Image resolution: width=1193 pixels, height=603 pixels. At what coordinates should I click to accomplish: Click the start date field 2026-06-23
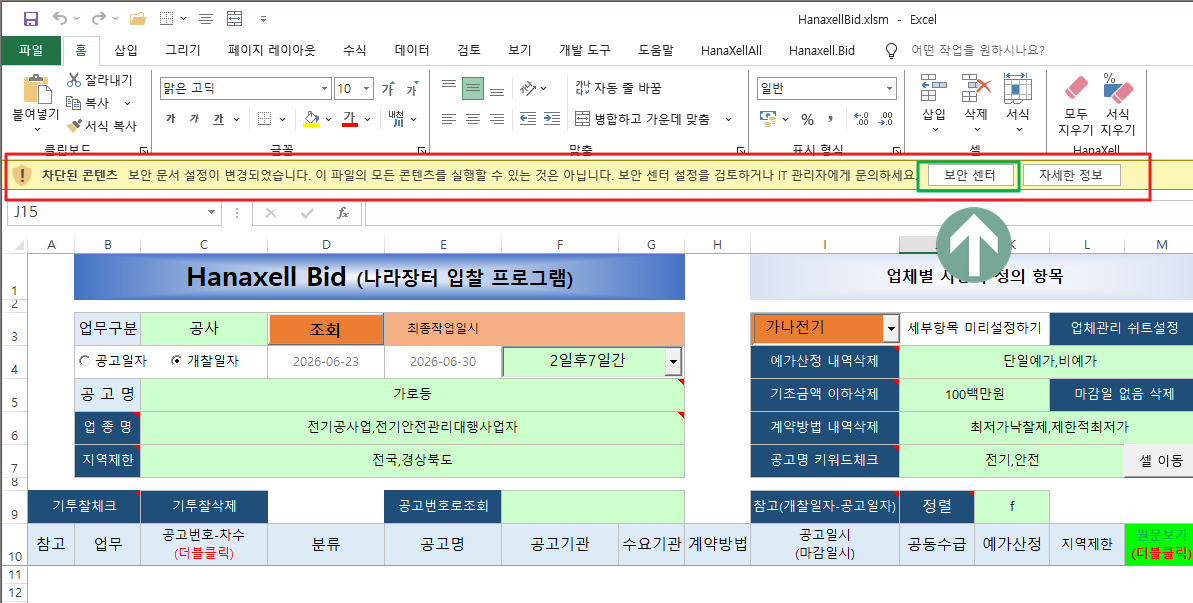[326, 362]
